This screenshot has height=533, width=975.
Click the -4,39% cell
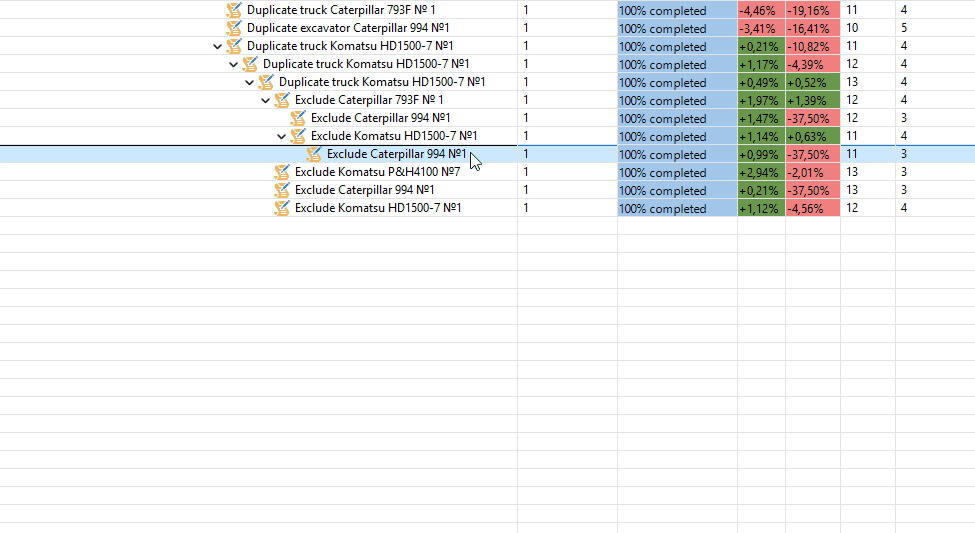pos(813,65)
